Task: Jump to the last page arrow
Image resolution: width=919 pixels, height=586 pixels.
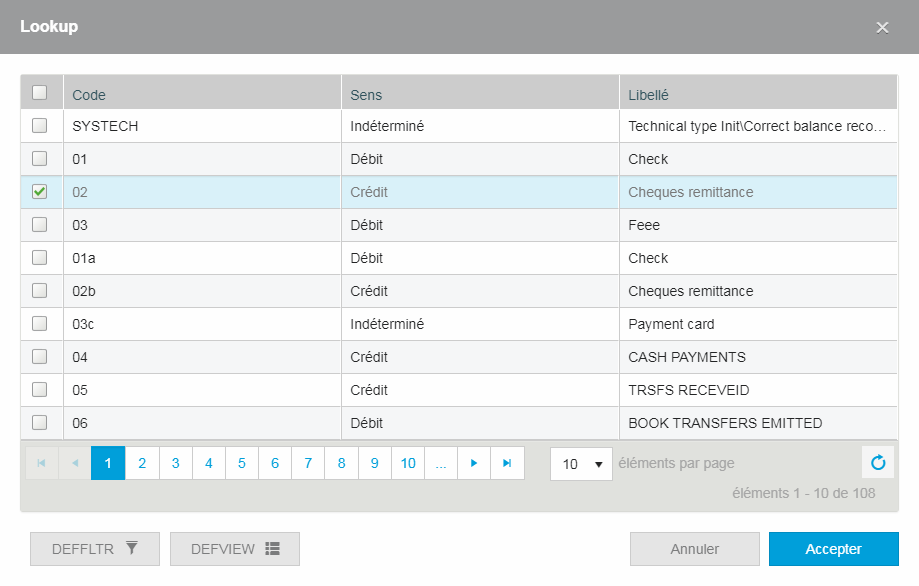Action: coord(507,463)
